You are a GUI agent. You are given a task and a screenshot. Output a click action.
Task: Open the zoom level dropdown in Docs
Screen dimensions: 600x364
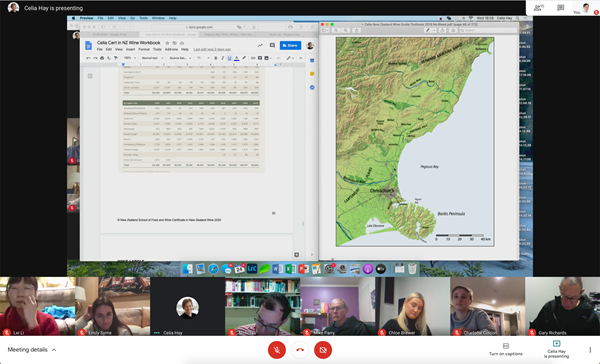point(130,58)
